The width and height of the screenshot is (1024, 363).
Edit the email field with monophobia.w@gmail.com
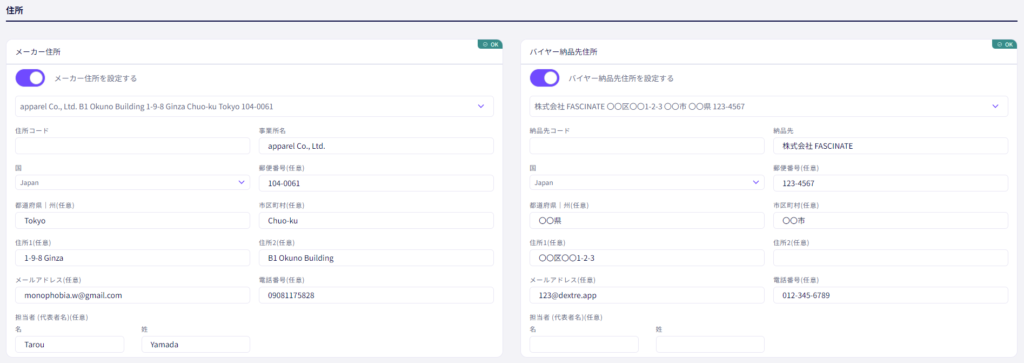point(133,295)
